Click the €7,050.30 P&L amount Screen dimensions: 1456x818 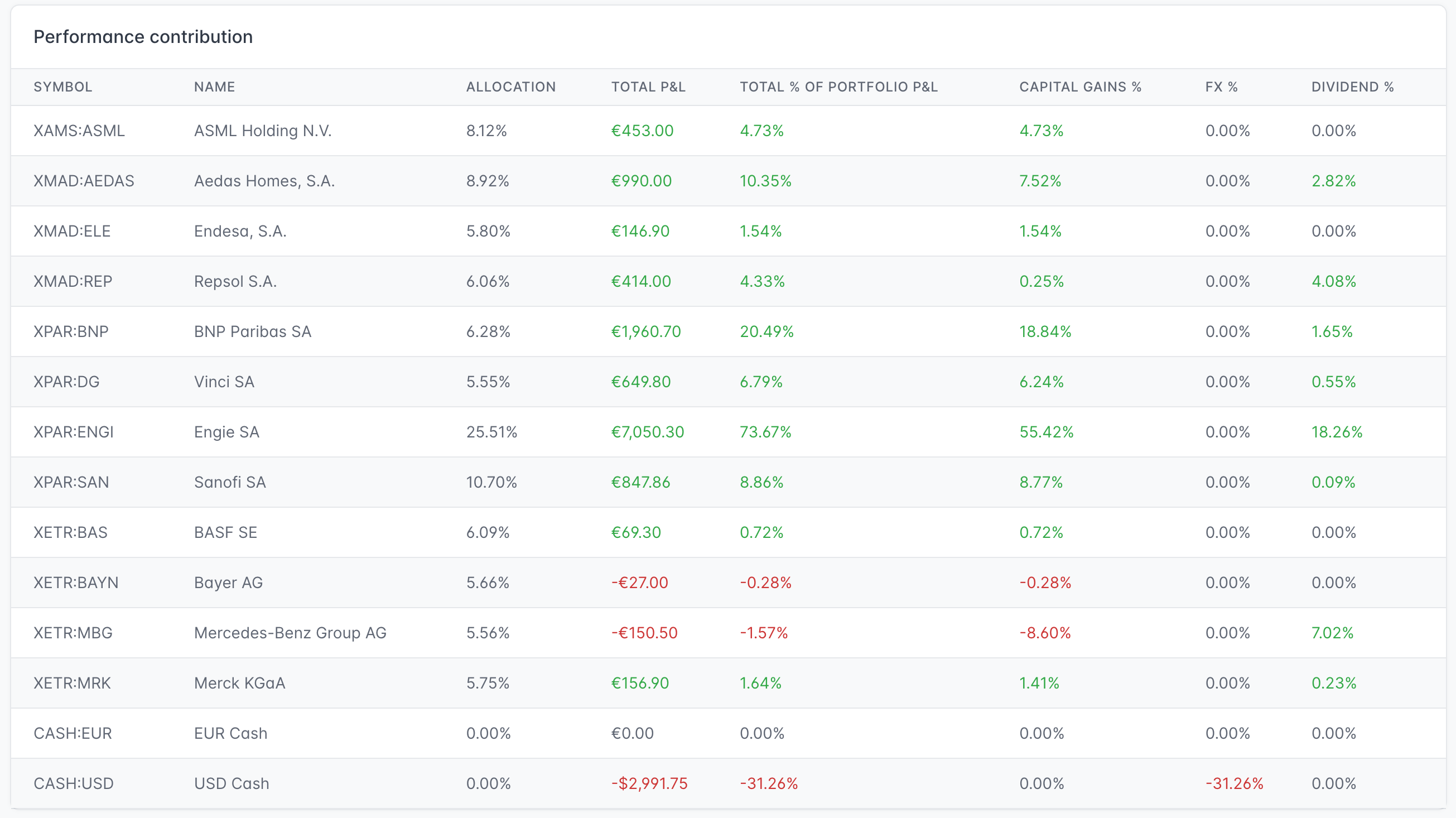648,432
